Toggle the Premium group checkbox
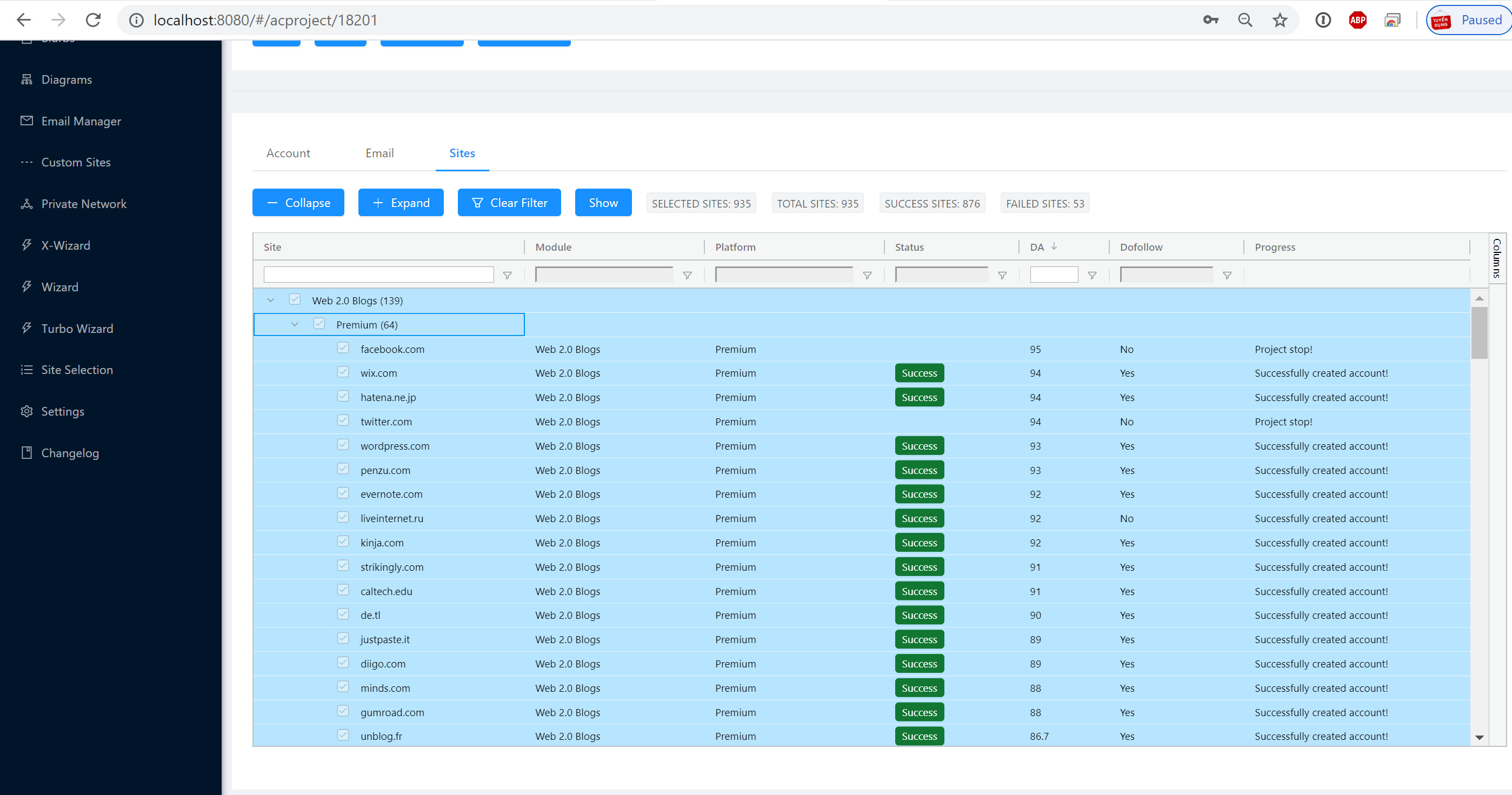The width and height of the screenshot is (1512, 795). point(319,324)
